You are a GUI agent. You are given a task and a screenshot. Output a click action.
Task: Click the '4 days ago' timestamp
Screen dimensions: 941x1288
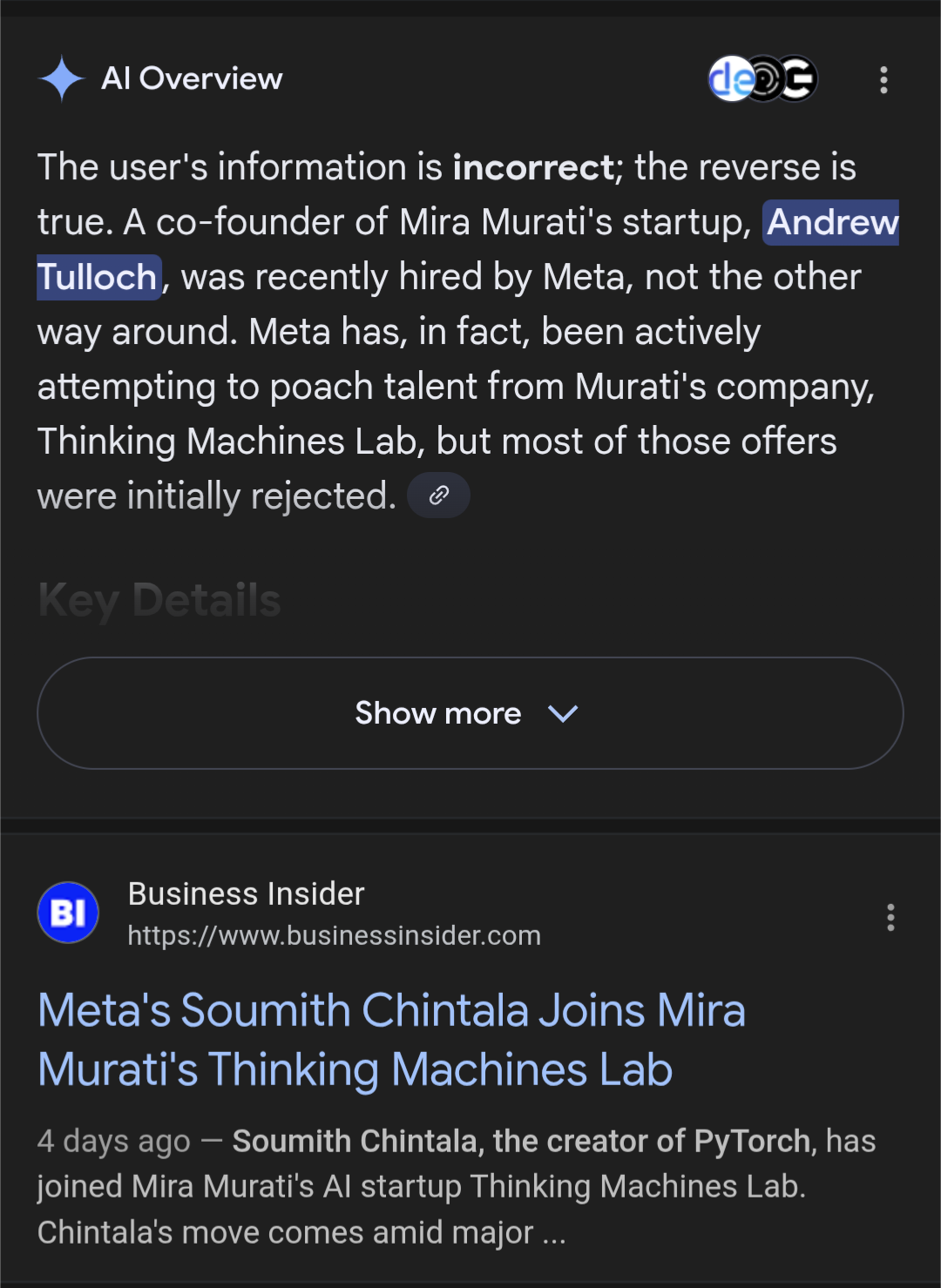coord(113,1141)
